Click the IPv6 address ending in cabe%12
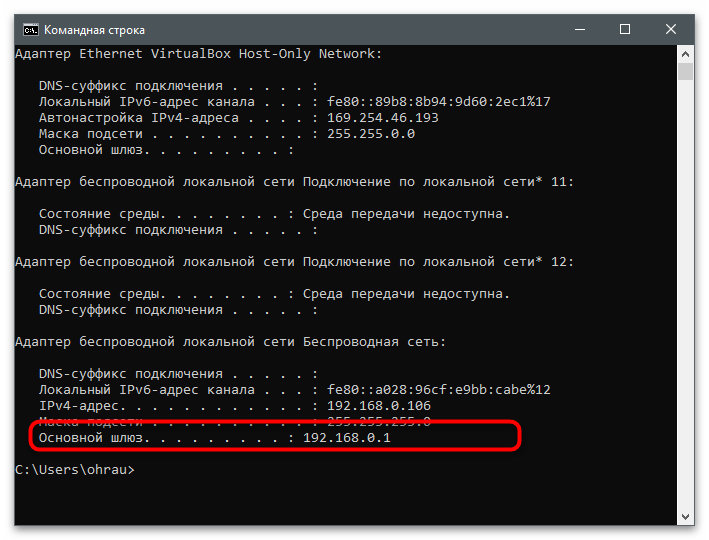Viewport: 709px width, 540px height. pos(439,390)
